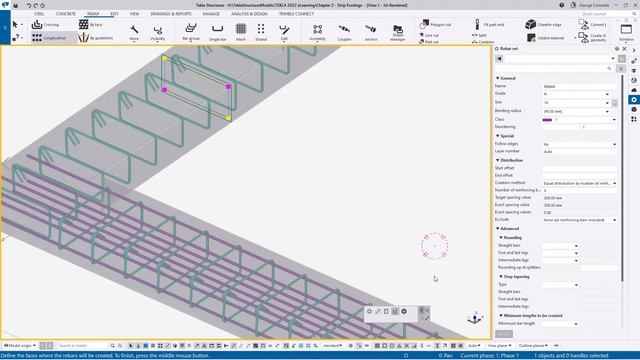Choose the By guidelines rebar tool
The width and height of the screenshot is (640, 360).
tap(96, 38)
